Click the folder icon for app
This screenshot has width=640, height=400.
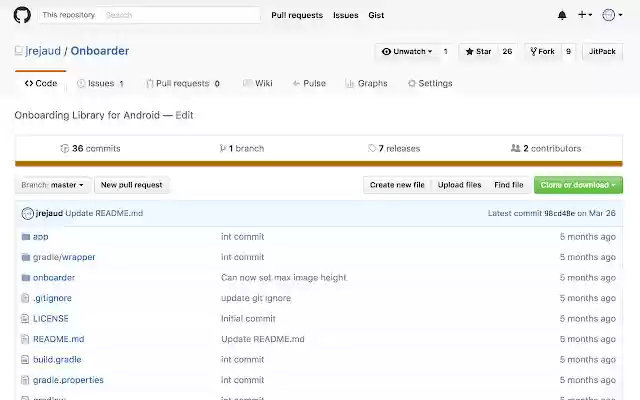coord(26,237)
